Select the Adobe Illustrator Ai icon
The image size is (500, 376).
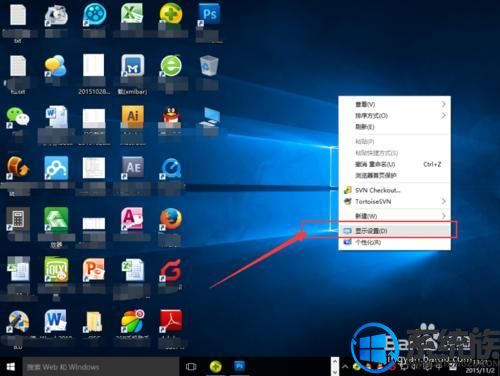pos(132,117)
